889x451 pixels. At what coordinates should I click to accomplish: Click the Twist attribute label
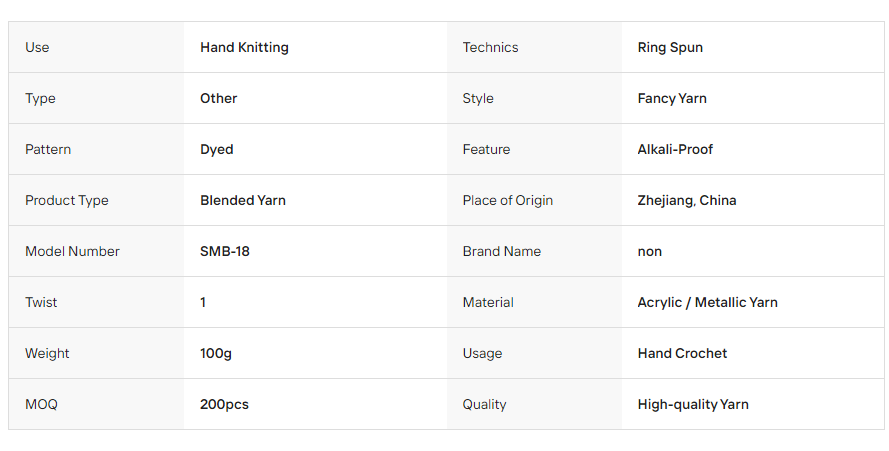click(x=41, y=302)
